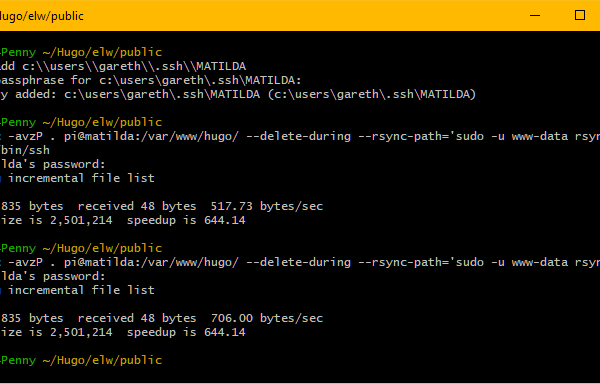This screenshot has width=600, height=384.
Task: Click the 517.73 bytes/sec value
Action: [267, 206]
